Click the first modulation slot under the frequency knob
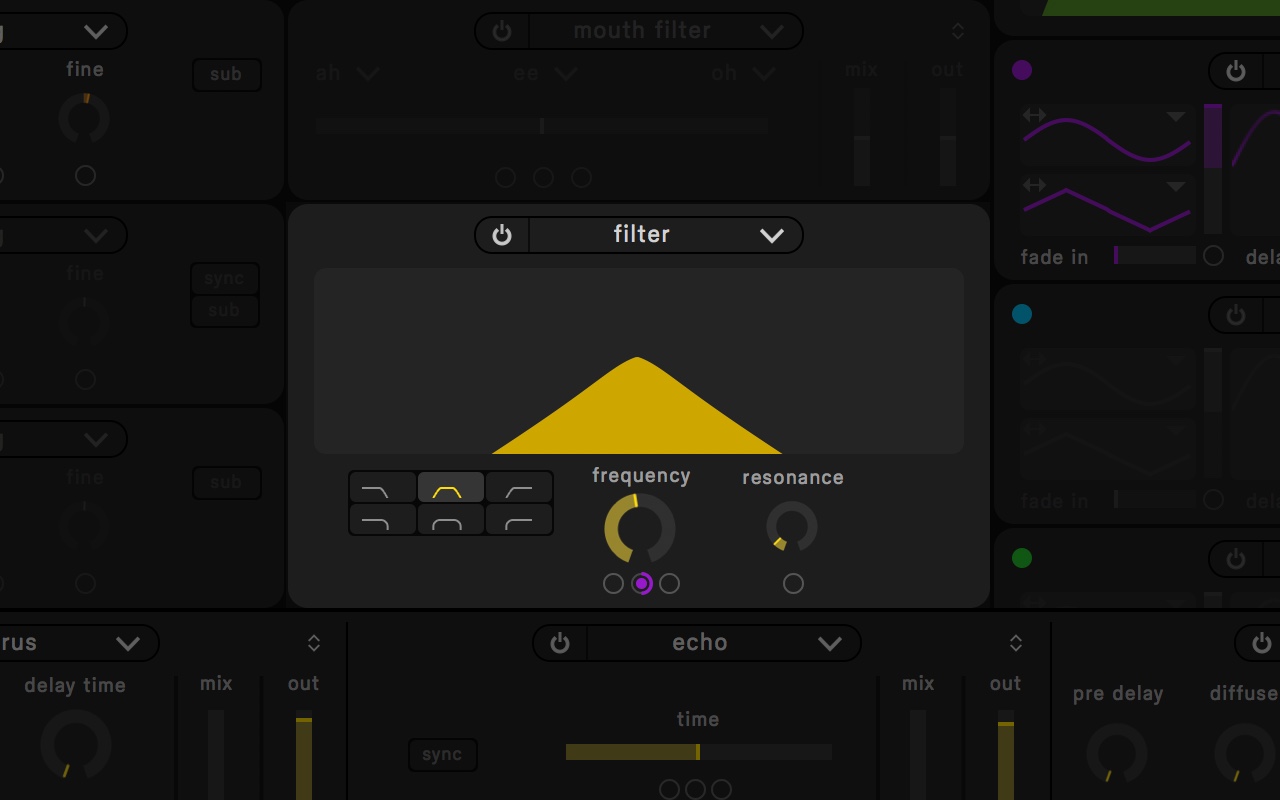Viewport: 1280px width, 800px height. [x=614, y=583]
